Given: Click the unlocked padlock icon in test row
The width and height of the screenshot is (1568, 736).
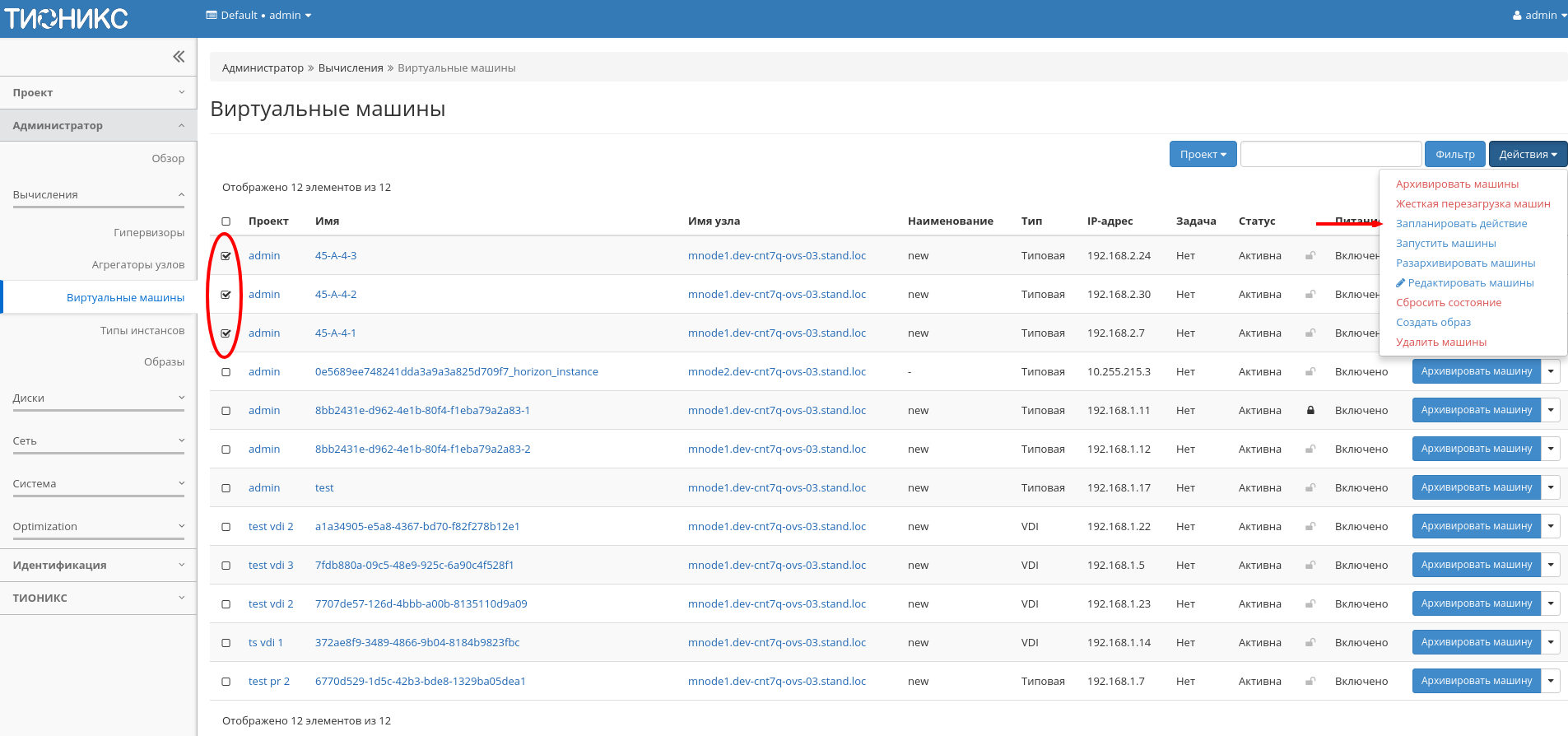Looking at the screenshot, I should pos(1310,488).
